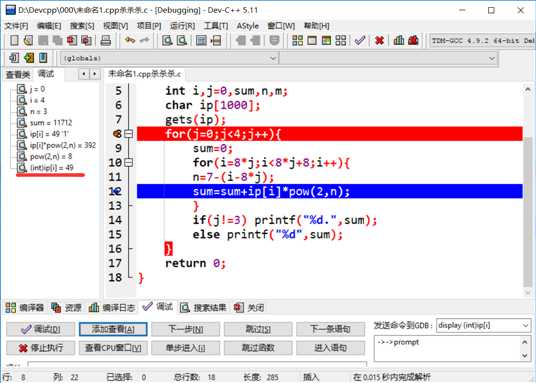Click the Open file toolbar icon
The image size is (536, 383).
(28, 41)
